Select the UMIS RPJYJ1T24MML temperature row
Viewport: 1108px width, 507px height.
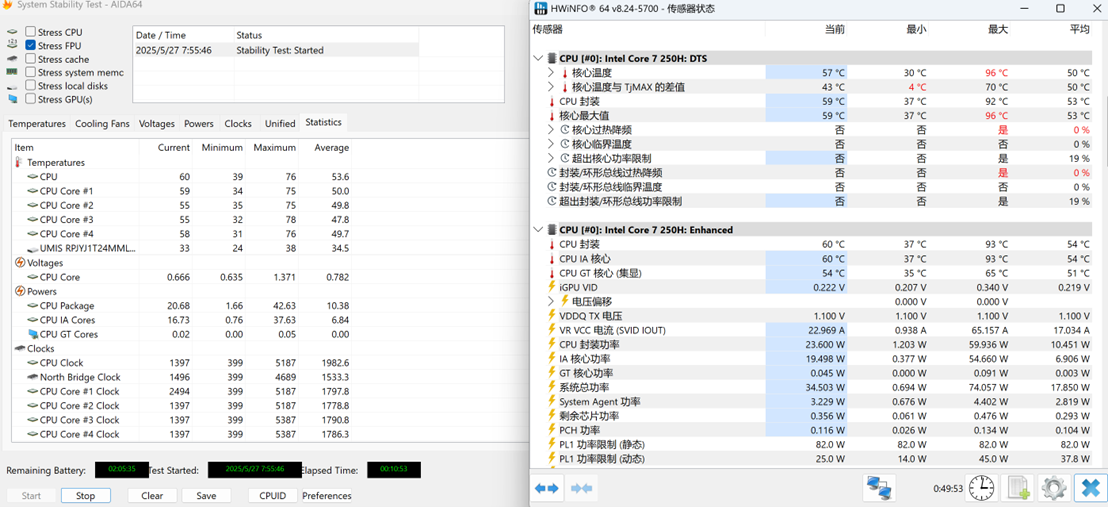pyautogui.click(x=182, y=248)
